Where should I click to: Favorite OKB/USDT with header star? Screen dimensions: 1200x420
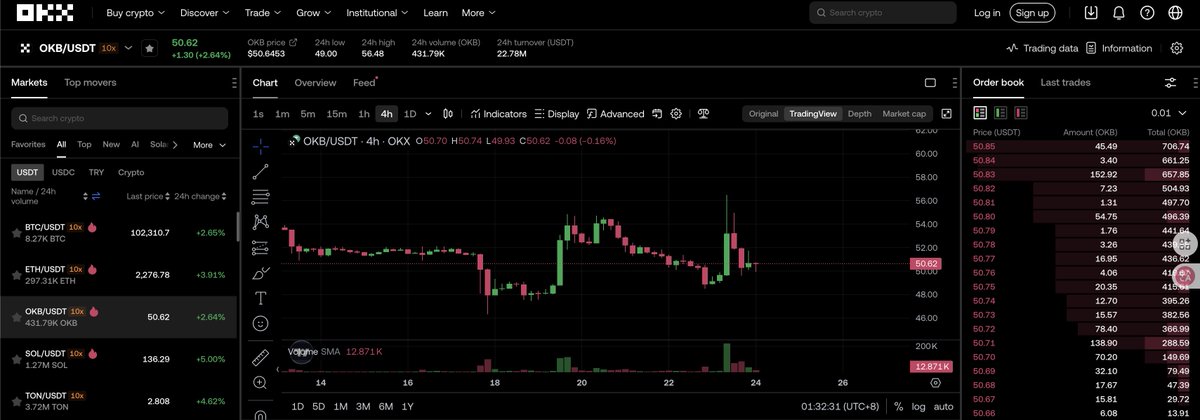(149, 48)
